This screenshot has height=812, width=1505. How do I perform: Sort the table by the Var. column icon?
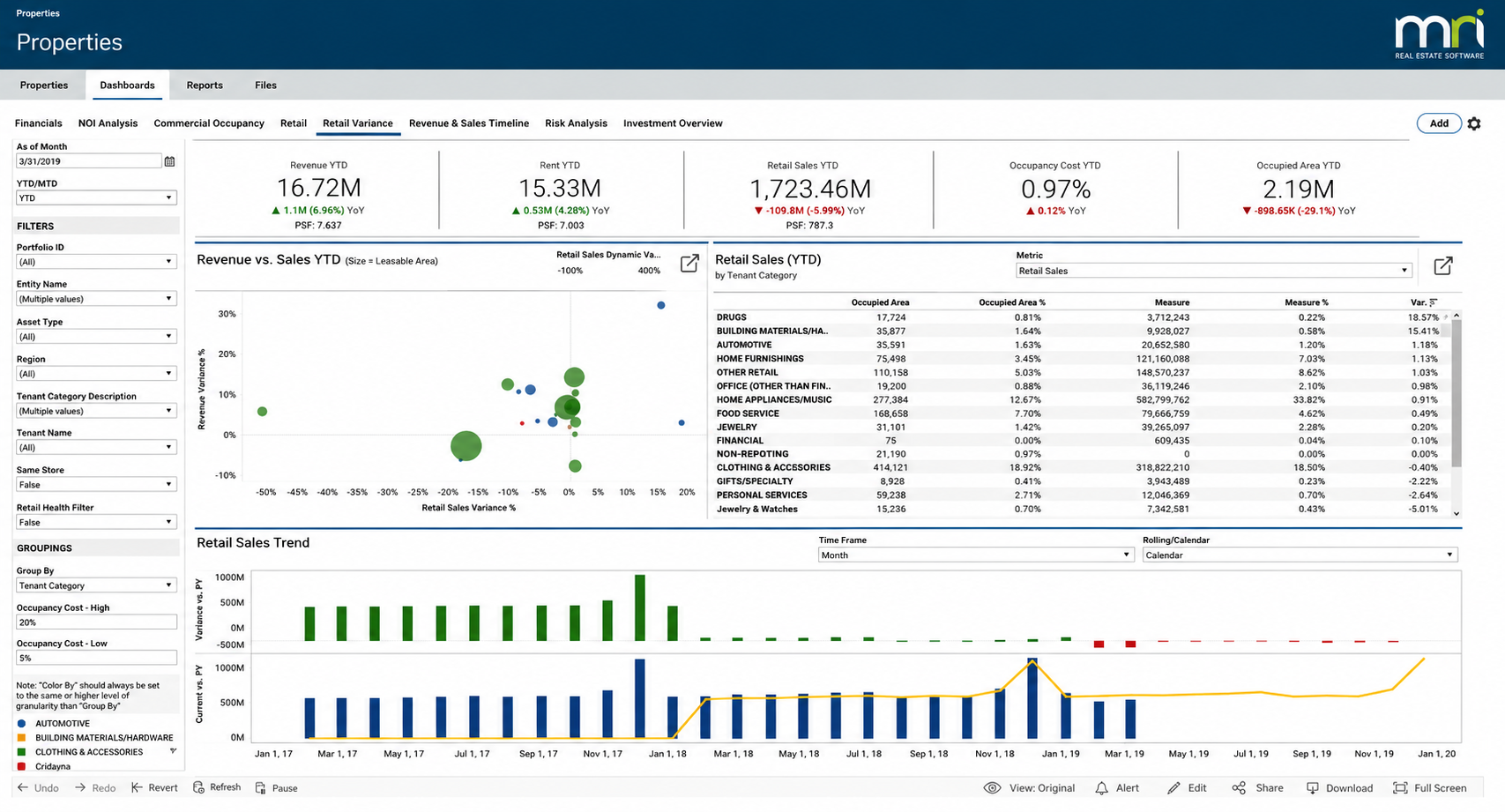[x=1433, y=302]
